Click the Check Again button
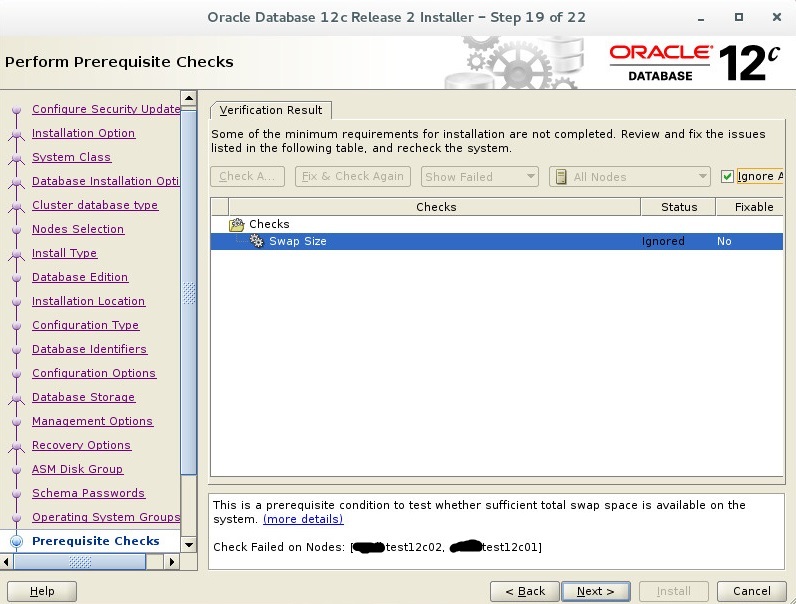The width and height of the screenshot is (796, 604). [247, 177]
